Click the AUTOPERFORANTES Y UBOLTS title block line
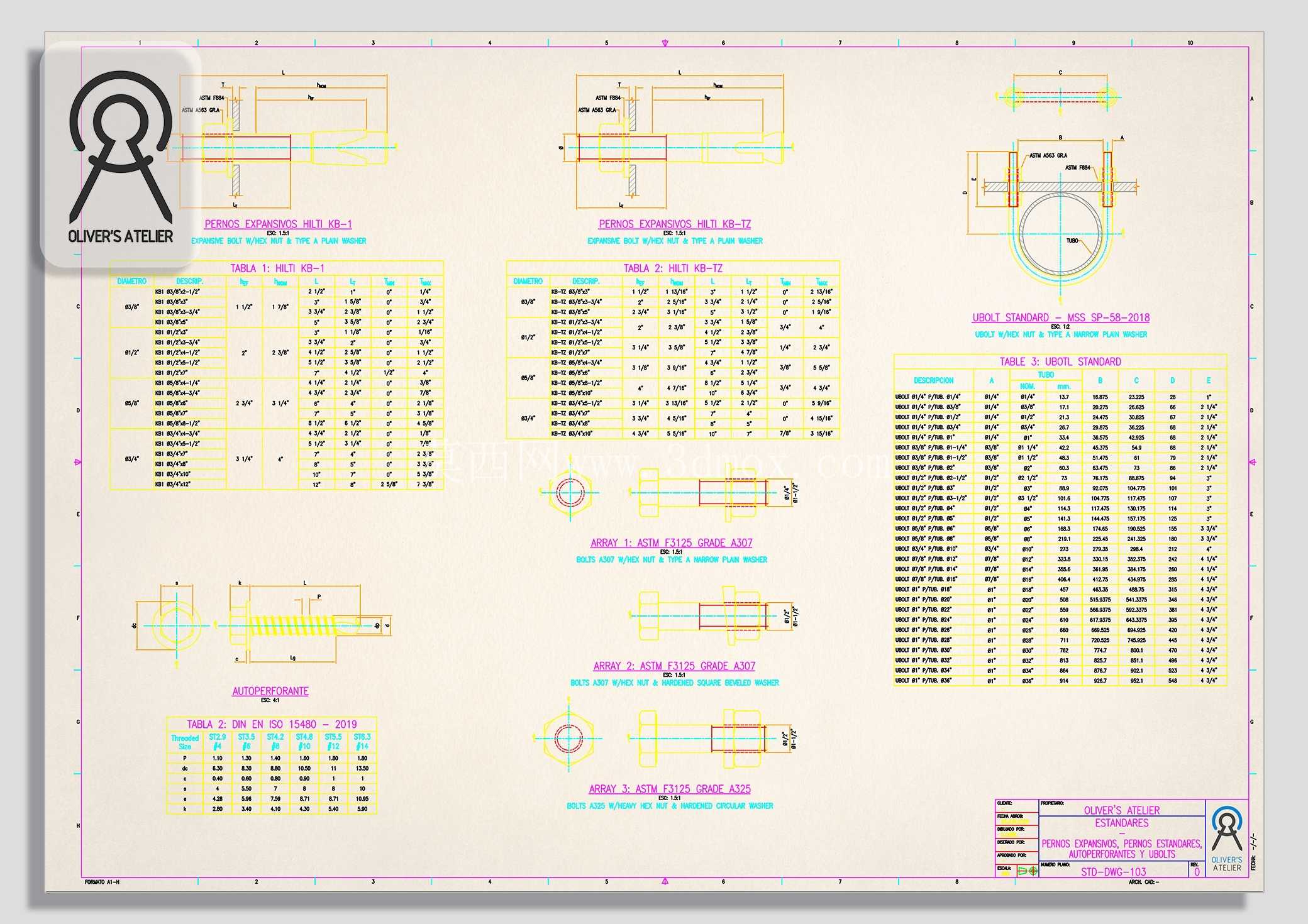 coord(1122,854)
